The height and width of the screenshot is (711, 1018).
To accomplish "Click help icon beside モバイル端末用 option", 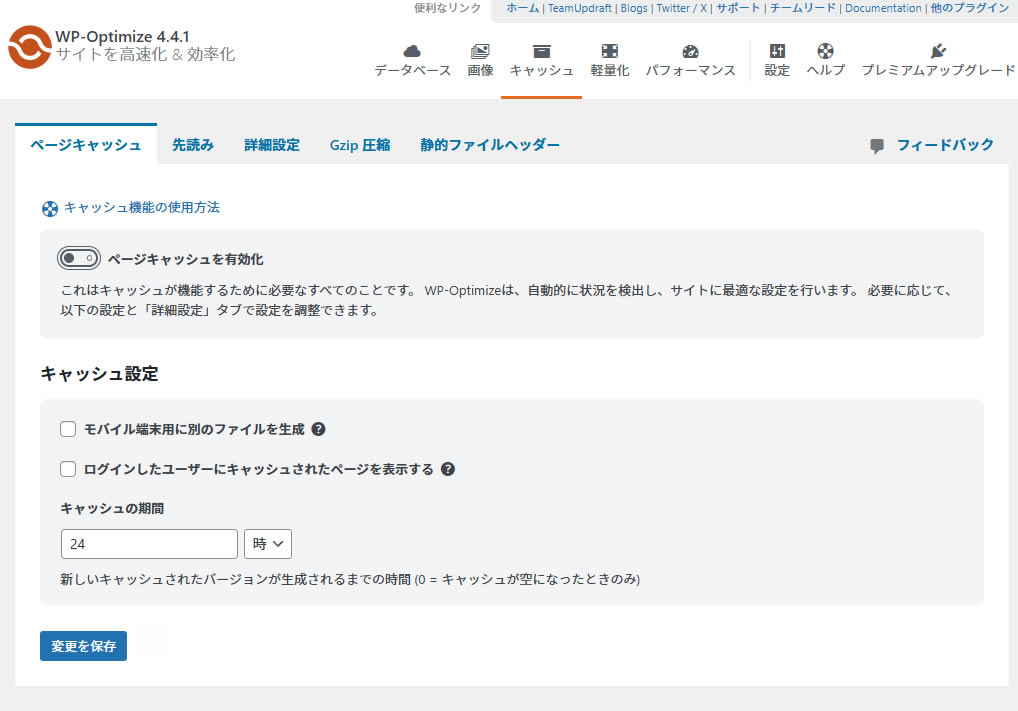I will [318, 429].
